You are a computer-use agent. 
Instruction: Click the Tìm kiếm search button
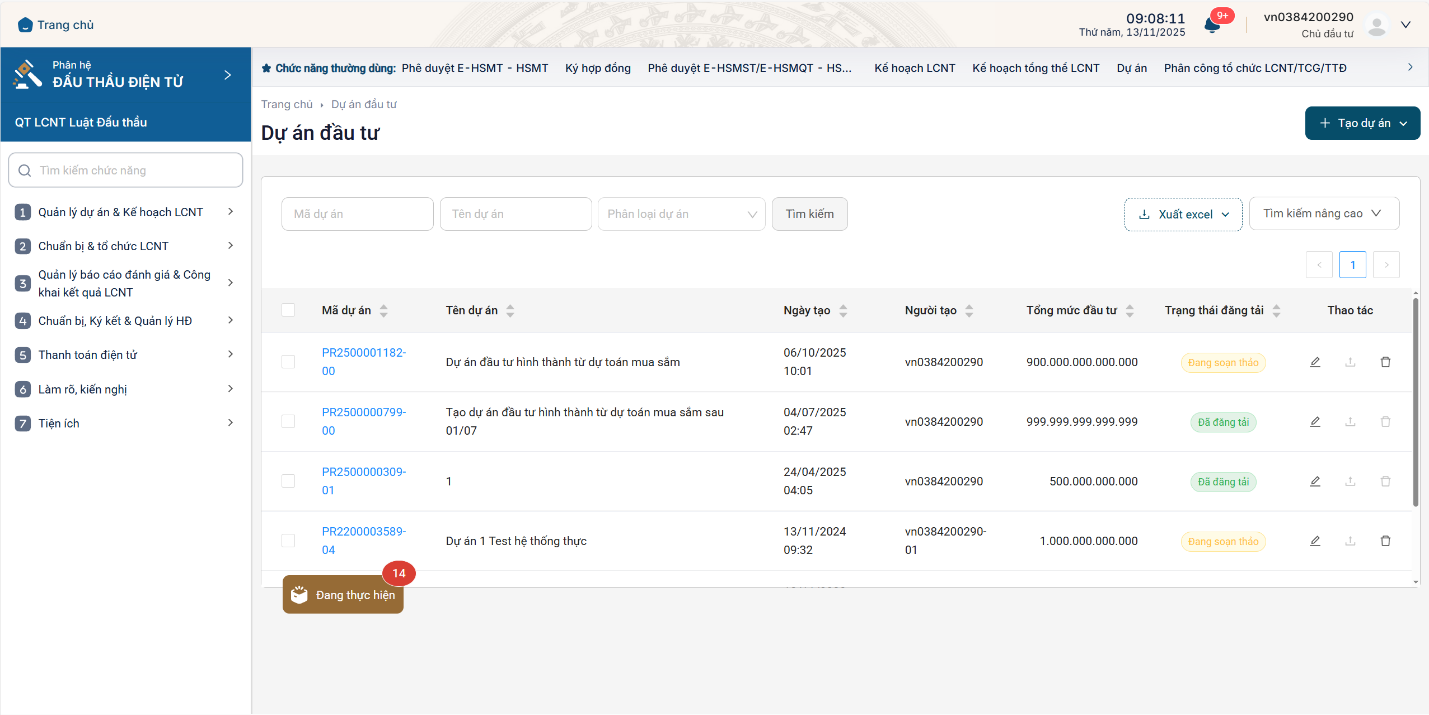coord(809,214)
